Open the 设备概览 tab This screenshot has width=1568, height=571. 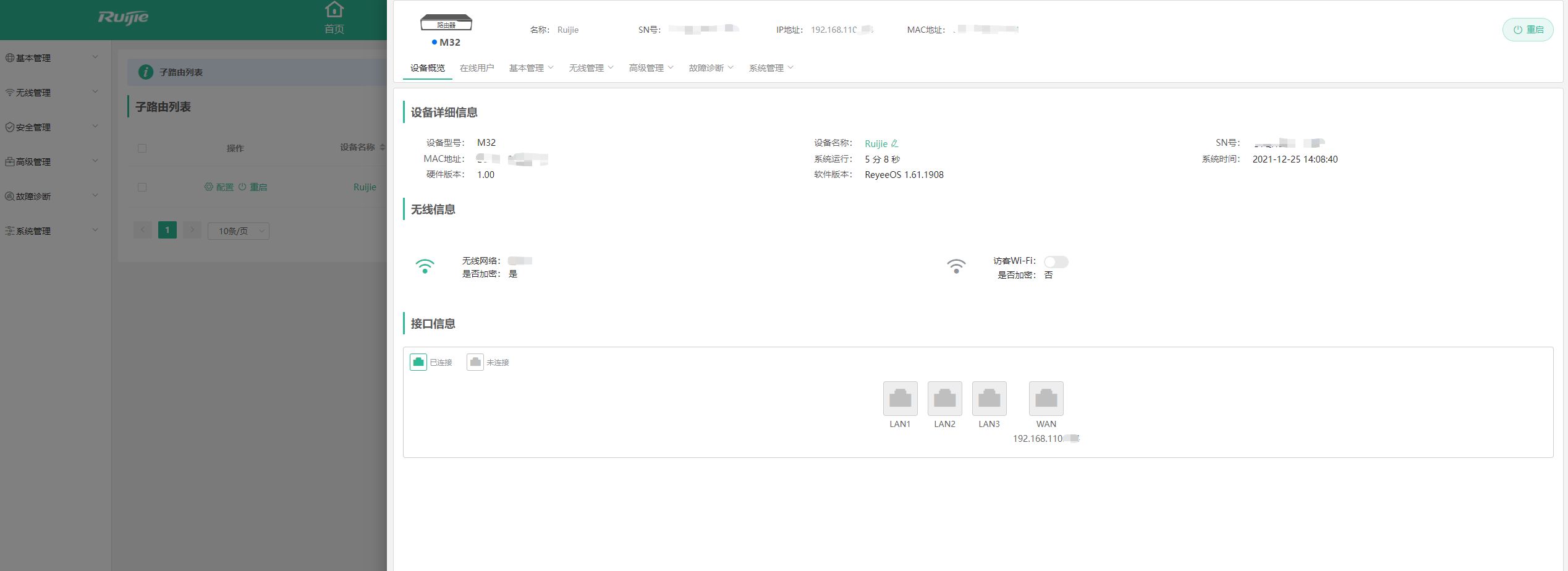428,68
